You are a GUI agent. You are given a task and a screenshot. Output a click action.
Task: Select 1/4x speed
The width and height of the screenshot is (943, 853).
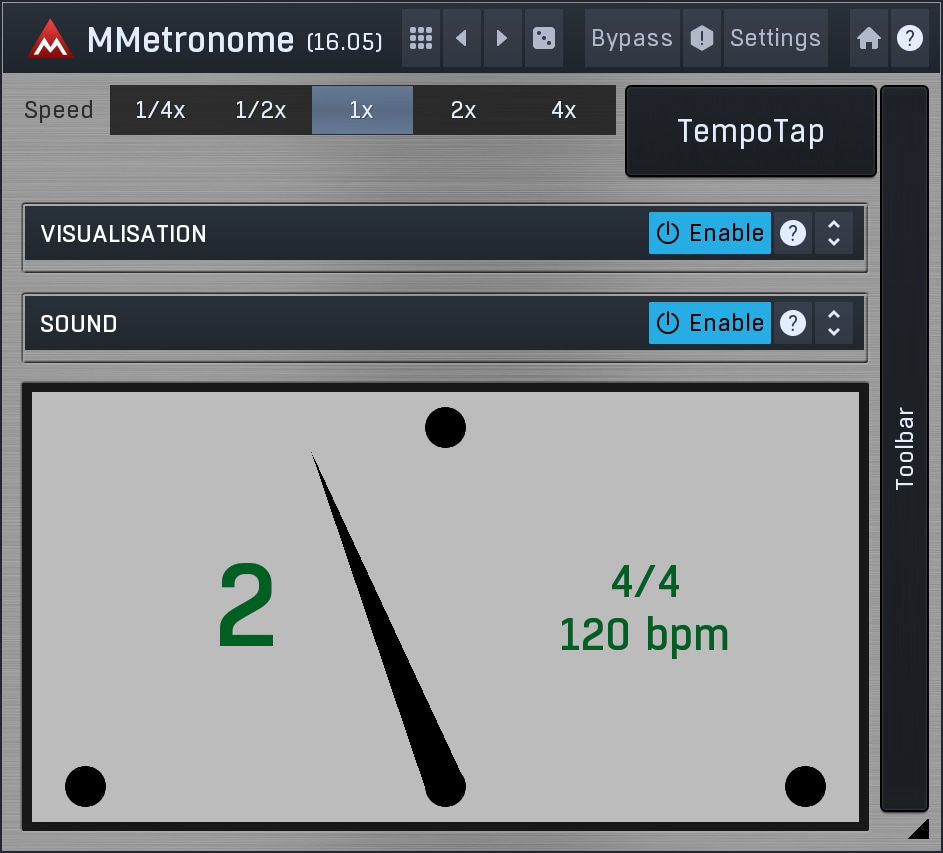(160, 110)
